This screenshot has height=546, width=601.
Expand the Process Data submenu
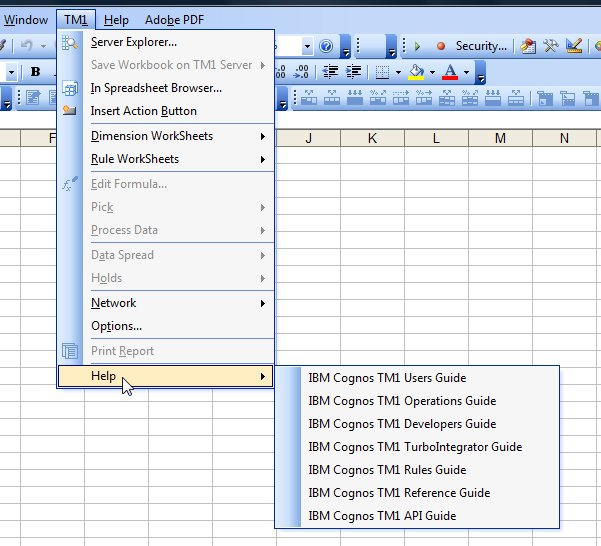click(x=166, y=230)
